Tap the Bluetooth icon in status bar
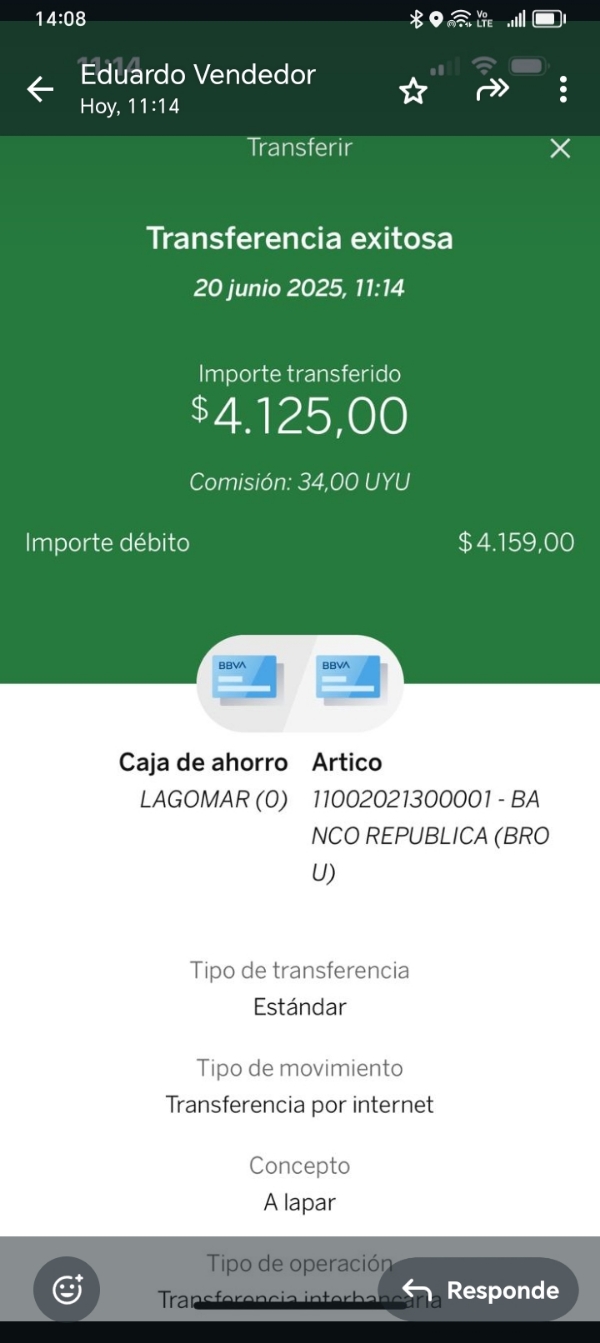600x1343 pixels. click(417, 19)
